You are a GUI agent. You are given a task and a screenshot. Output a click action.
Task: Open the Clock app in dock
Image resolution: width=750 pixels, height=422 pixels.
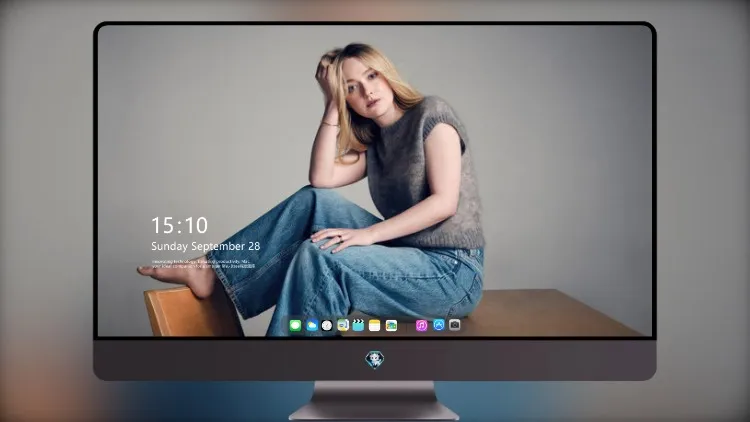pyautogui.click(x=327, y=326)
